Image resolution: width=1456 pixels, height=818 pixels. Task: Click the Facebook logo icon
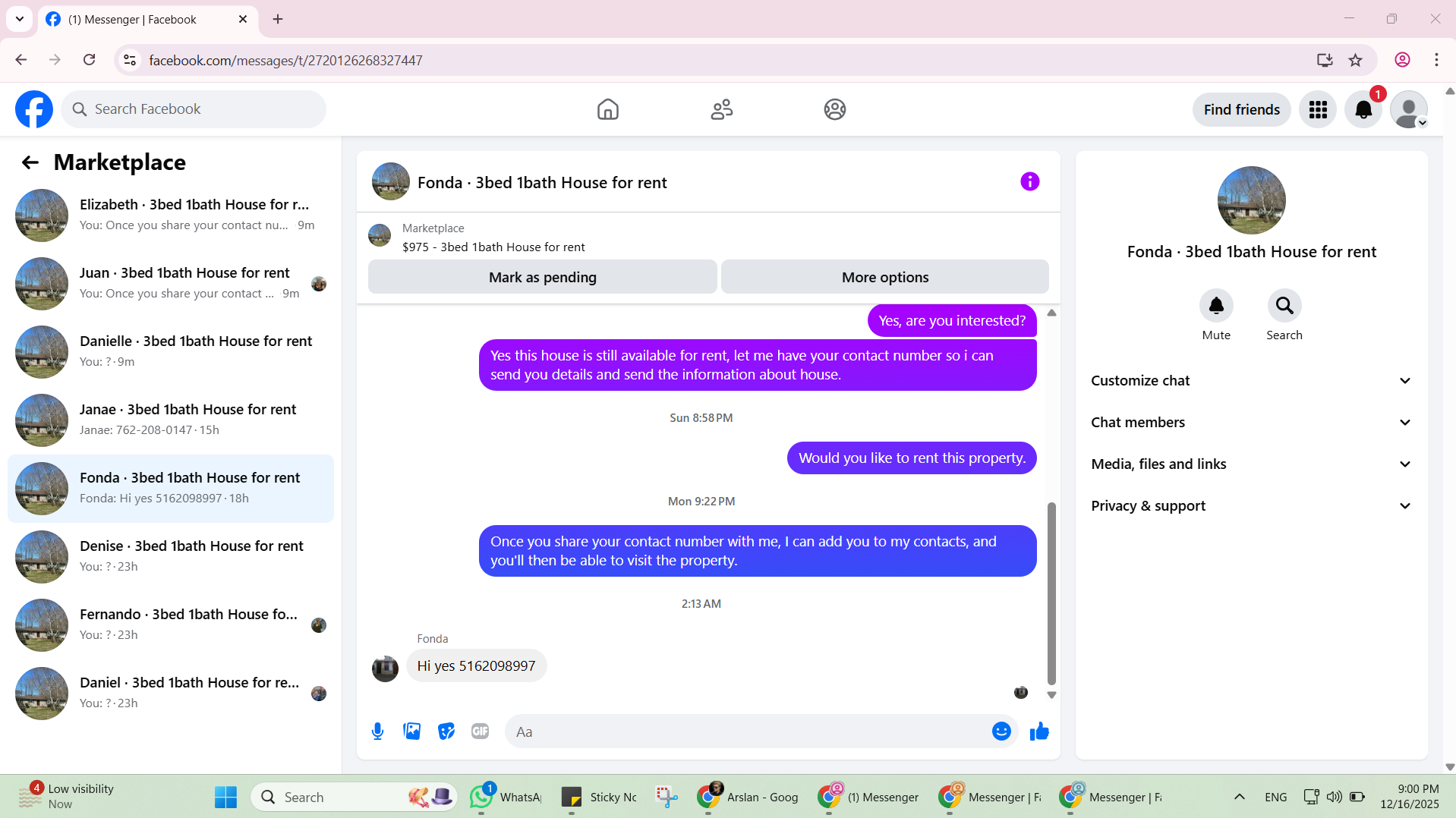click(x=34, y=109)
